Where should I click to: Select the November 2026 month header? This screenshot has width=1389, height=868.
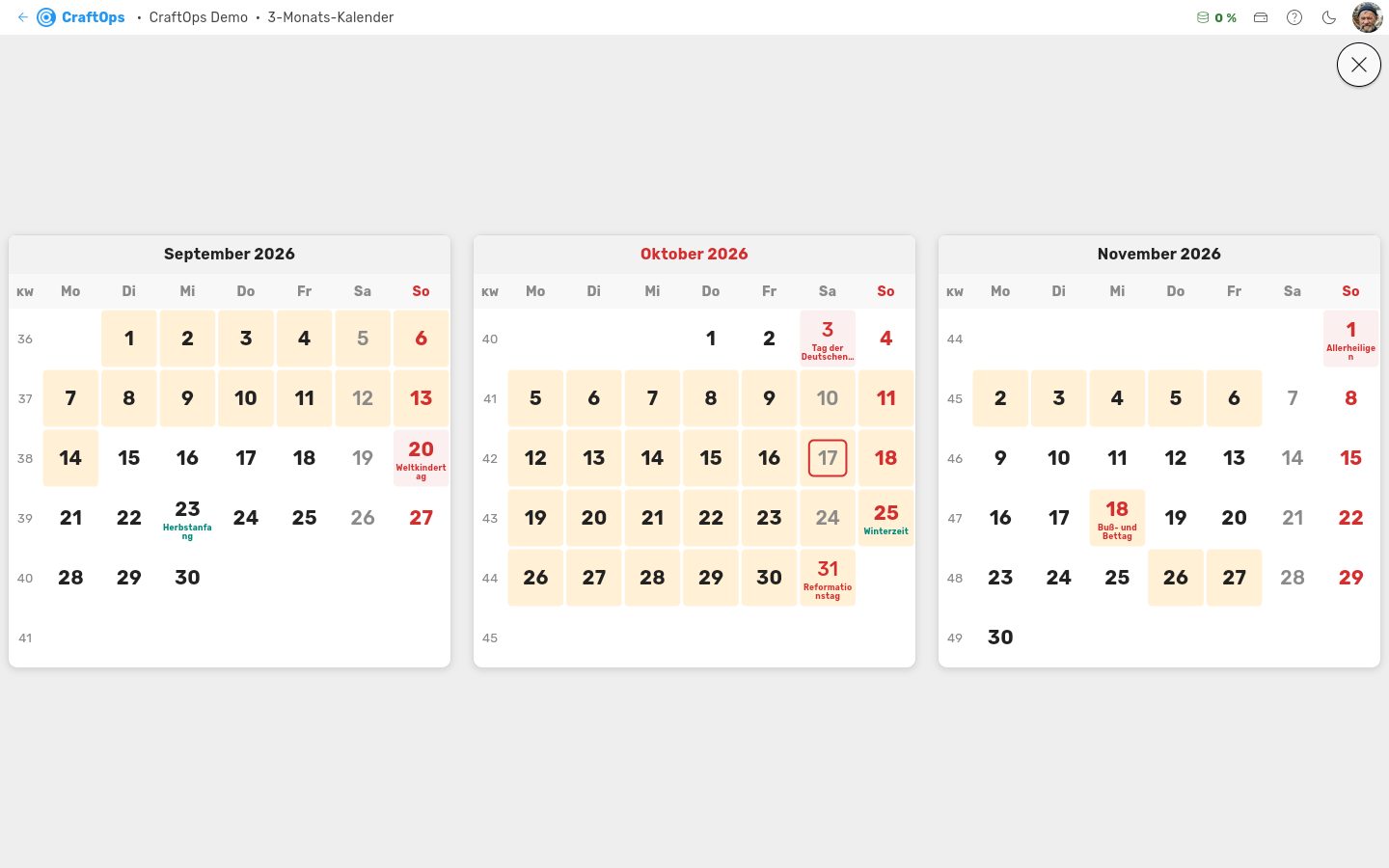pyautogui.click(x=1159, y=254)
